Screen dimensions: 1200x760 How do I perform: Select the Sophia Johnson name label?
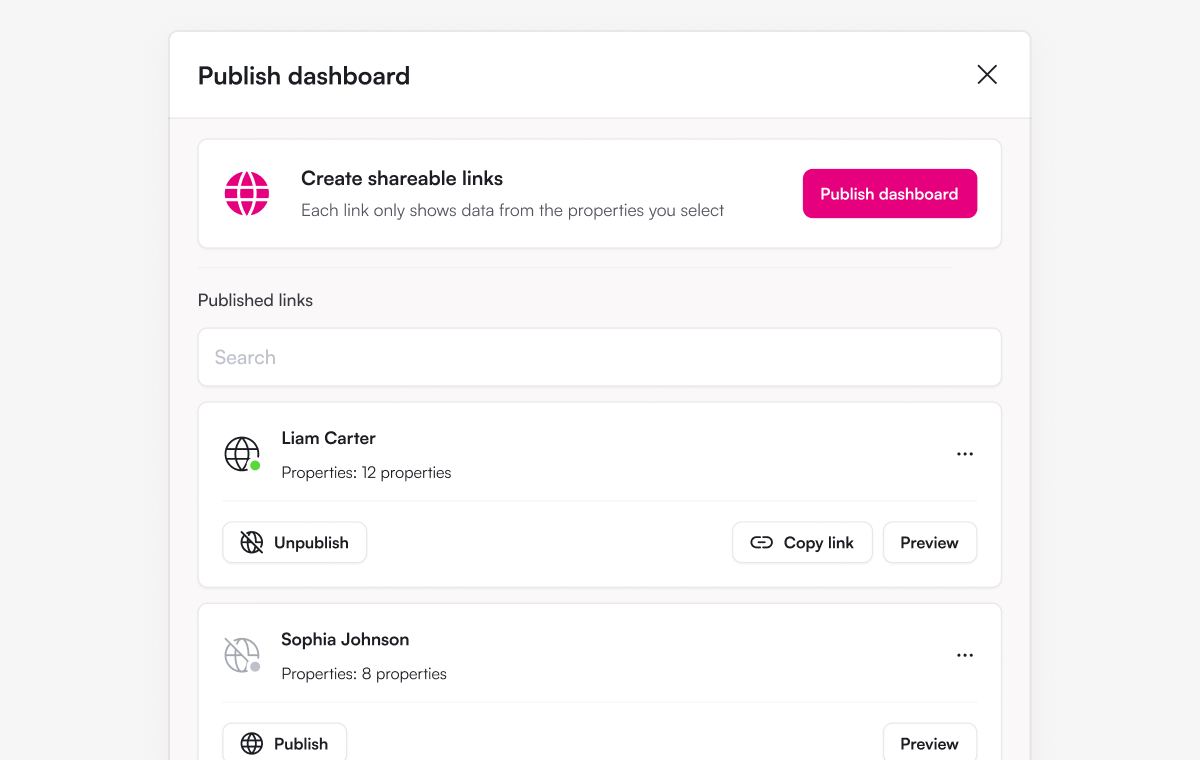tap(345, 639)
